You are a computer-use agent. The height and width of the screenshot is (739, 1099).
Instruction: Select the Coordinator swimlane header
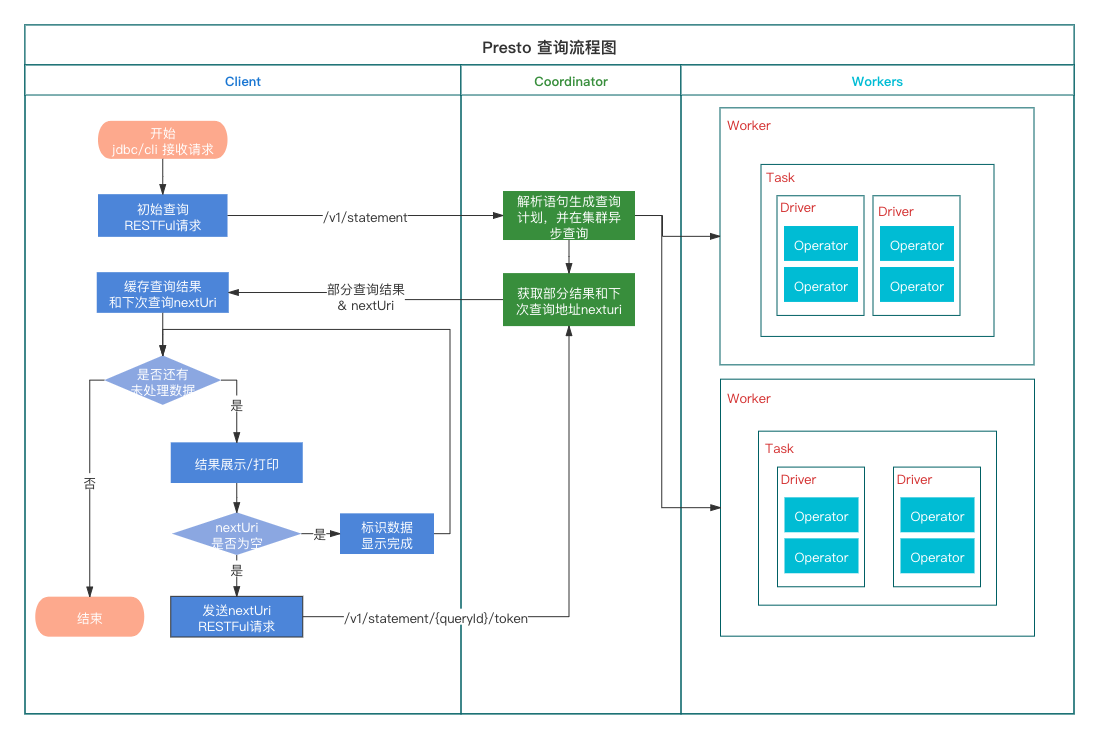[x=571, y=81]
